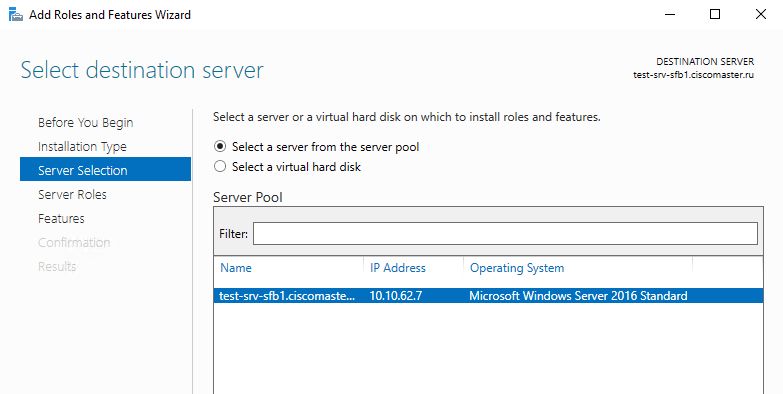Open the Before You Begin step
The image size is (783, 394).
point(85,123)
